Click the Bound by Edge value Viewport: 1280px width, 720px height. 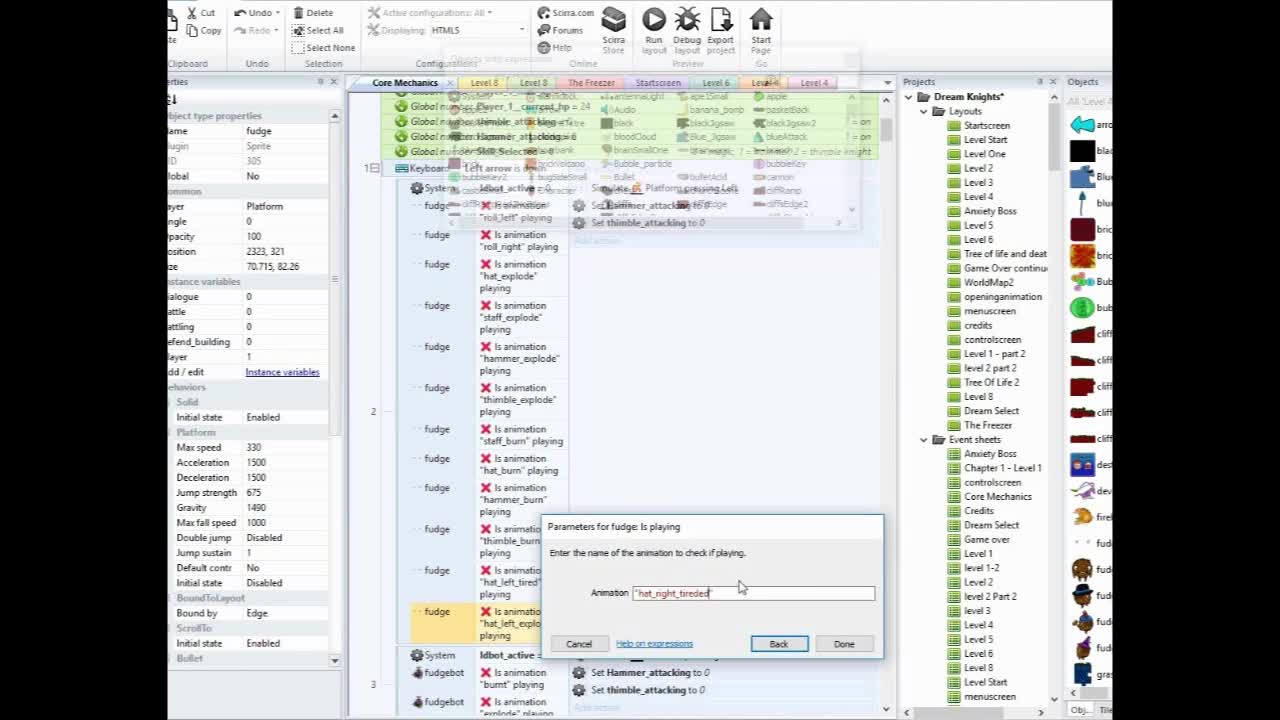(x=285, y=613)
